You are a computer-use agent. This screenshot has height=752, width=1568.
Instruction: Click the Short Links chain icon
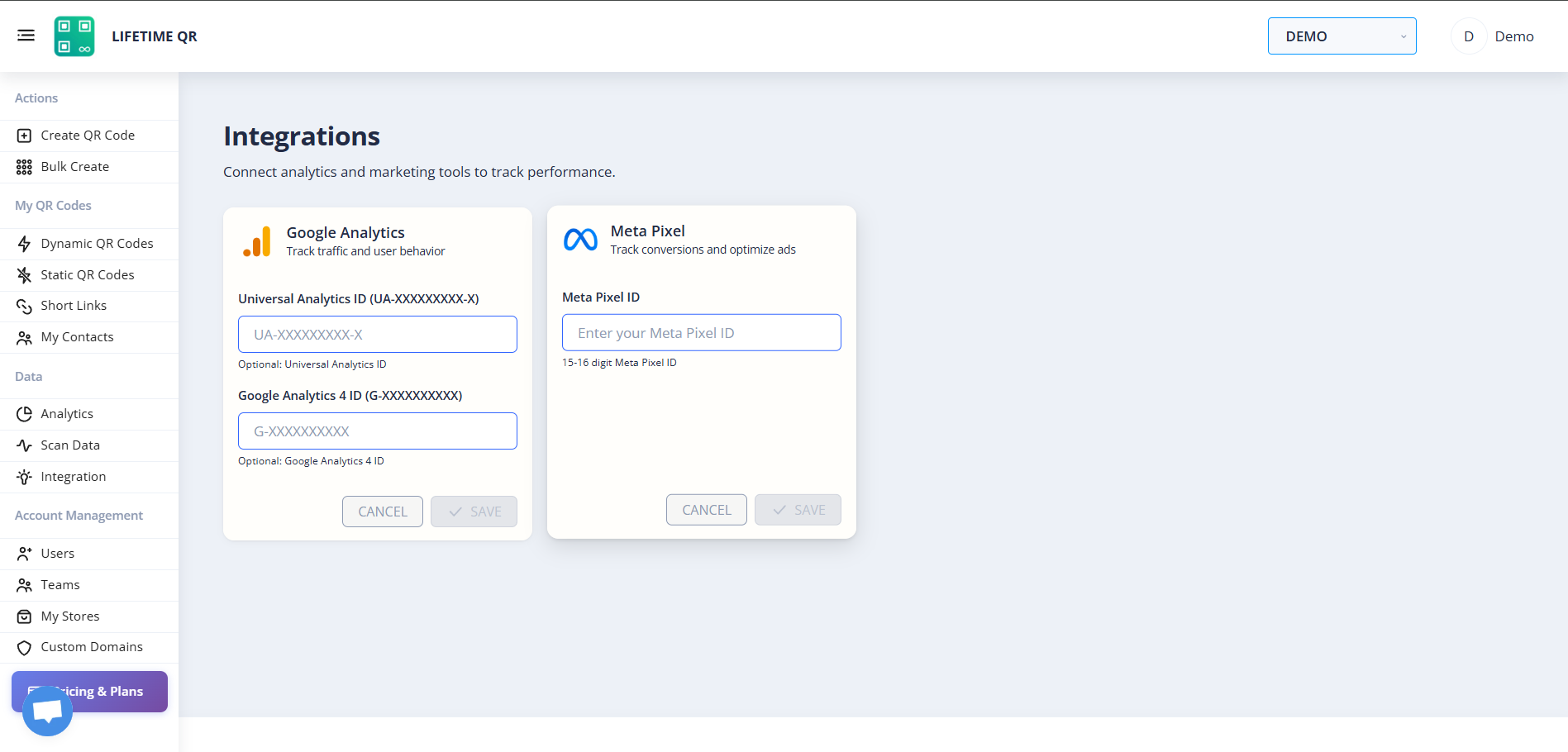click(x=25, y=307)
